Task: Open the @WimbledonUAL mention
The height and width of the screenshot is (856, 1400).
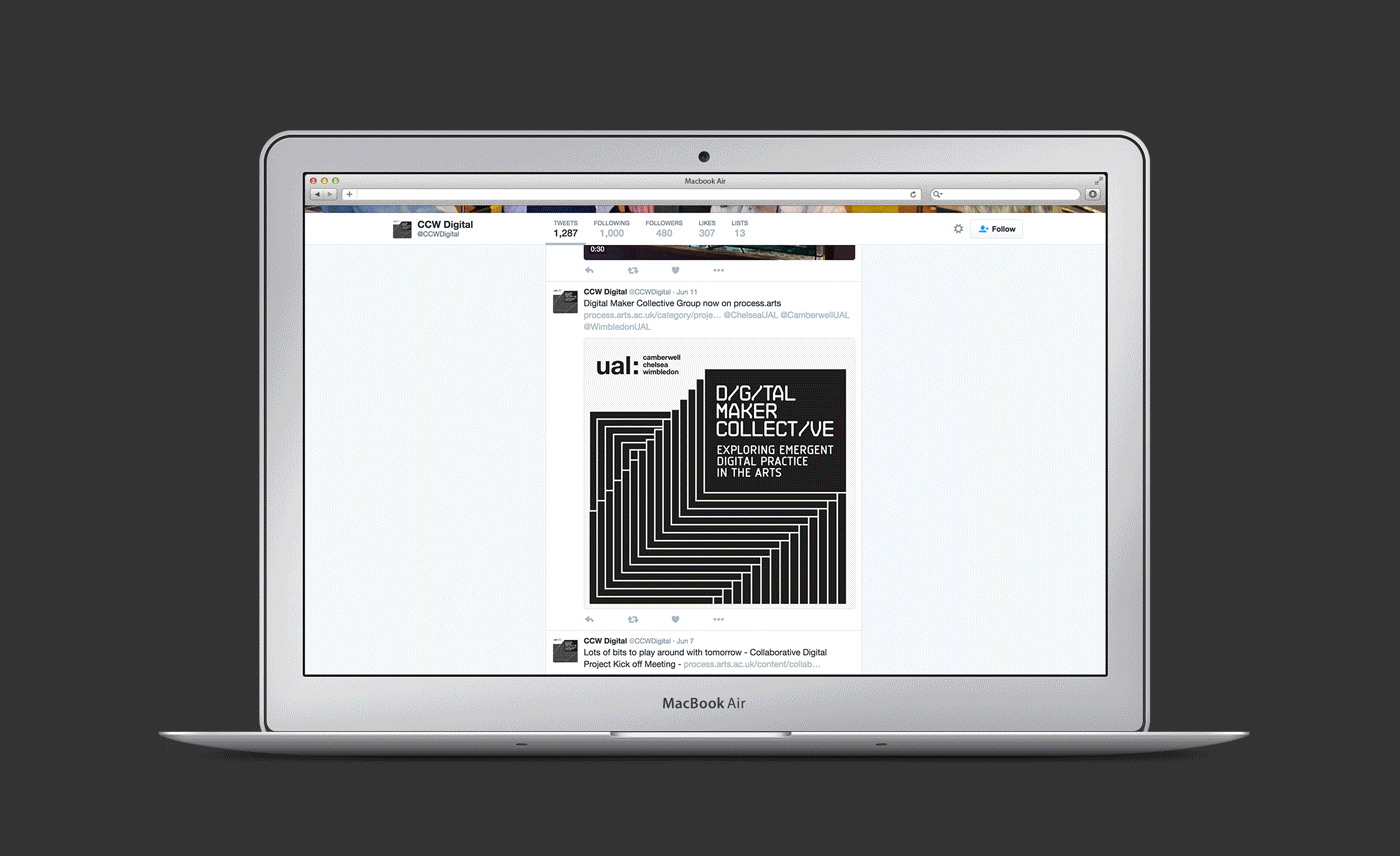Action: [x=617, y=326]
